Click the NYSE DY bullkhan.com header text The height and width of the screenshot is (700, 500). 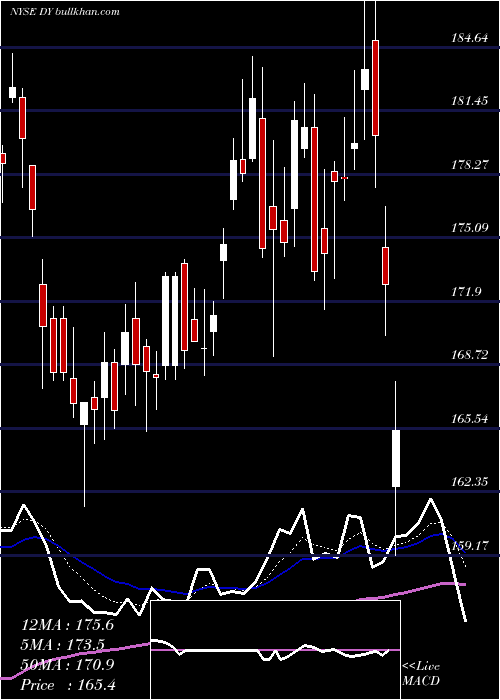coord(65,12)
